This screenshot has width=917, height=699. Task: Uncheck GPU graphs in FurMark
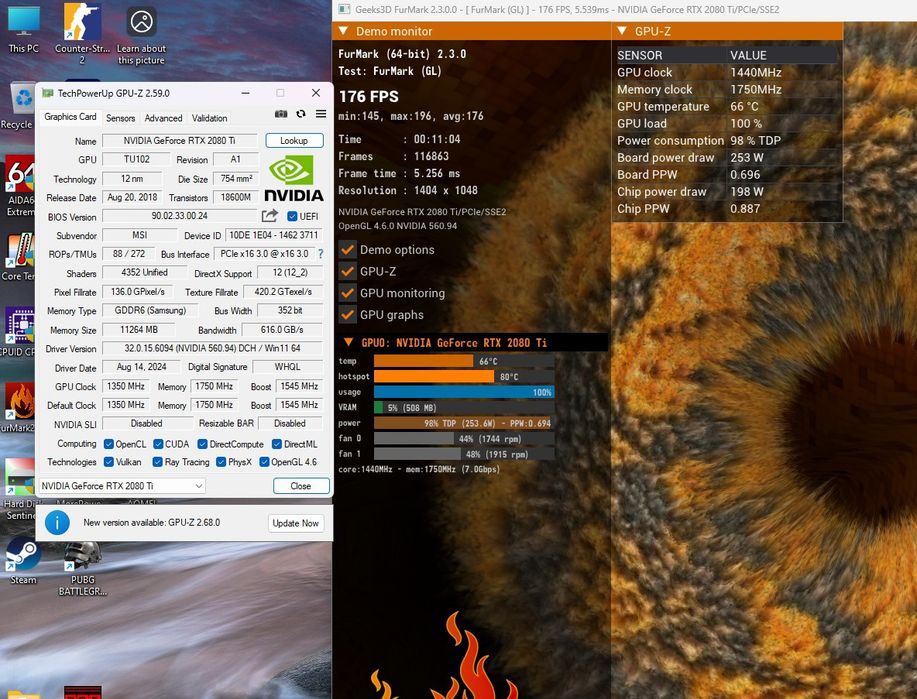tap(347, 315)
